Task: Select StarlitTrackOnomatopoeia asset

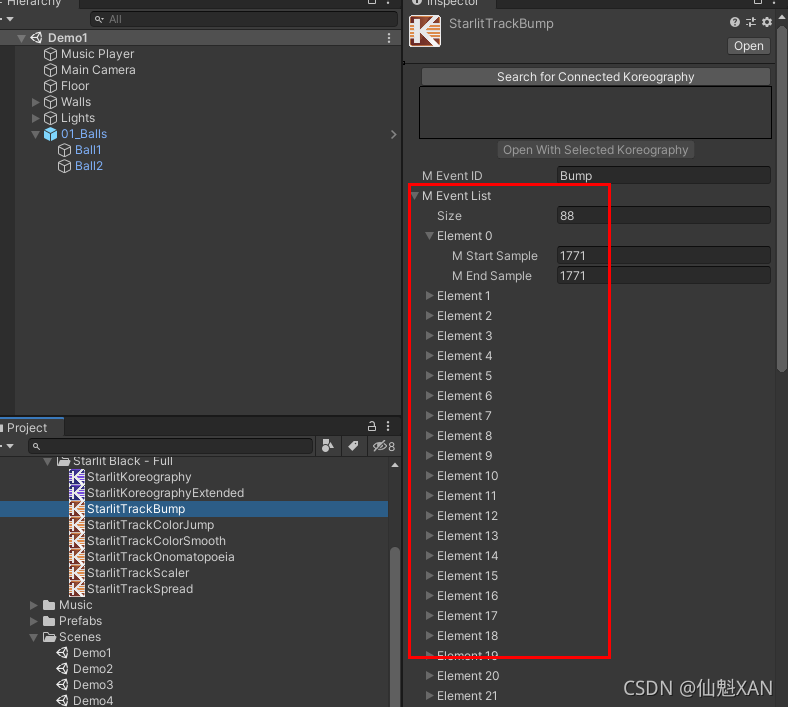Action: 160,557
